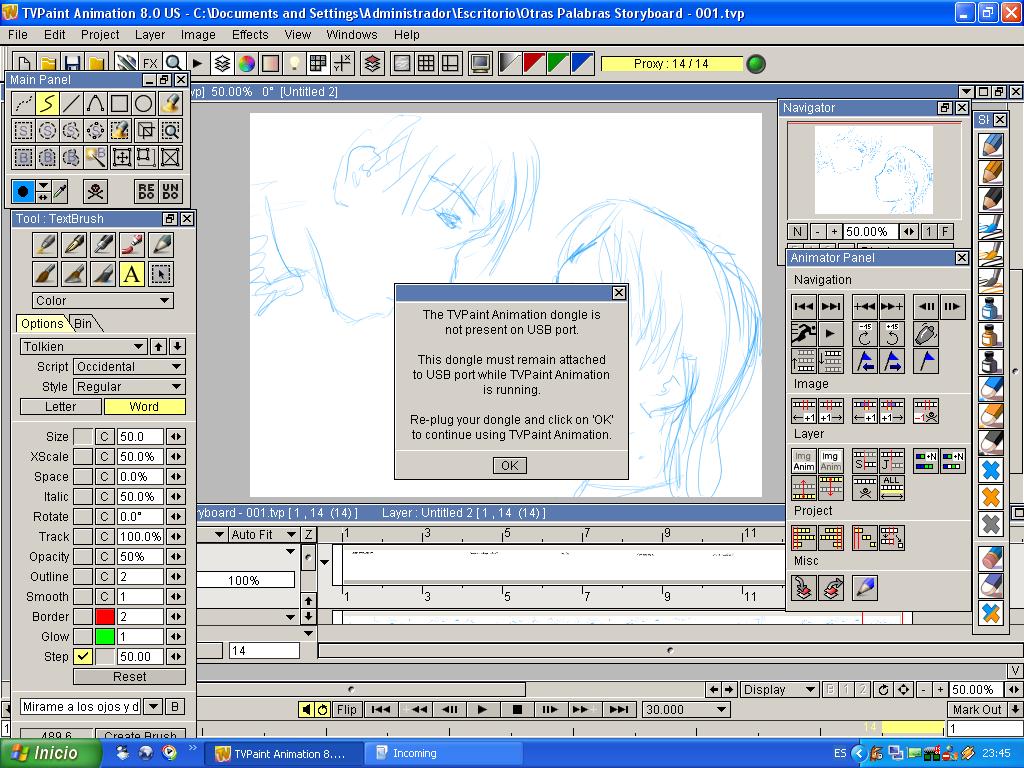Image resolution: width=1024 pixels, height=768 pixels.
Task: Click the running man icon in Animator Panel
Action: coord(803,334)
